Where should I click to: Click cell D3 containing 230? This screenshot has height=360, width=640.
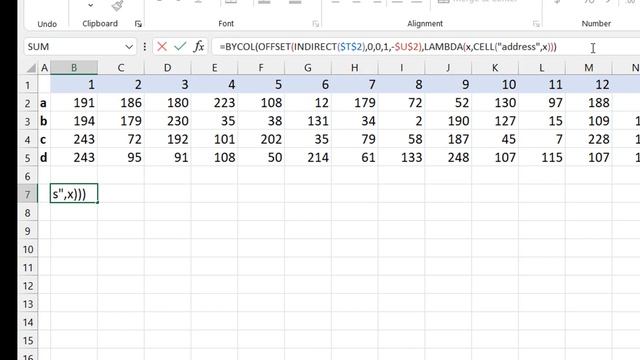pyautogui.click(x=167, y=121)
